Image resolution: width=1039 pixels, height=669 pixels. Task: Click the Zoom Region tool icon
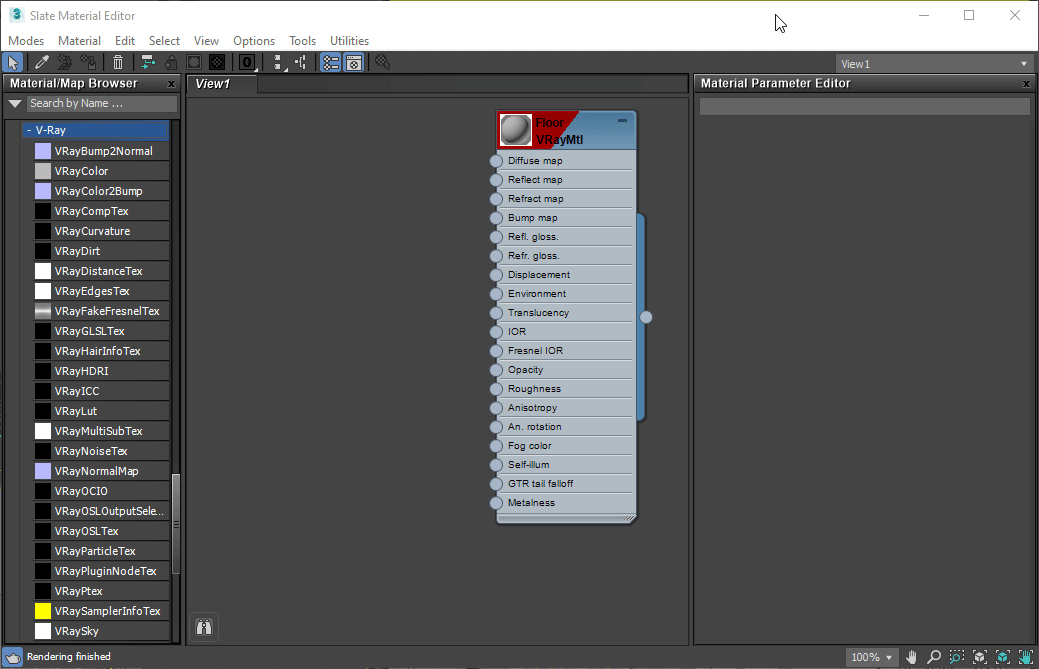tap(957, 657)
